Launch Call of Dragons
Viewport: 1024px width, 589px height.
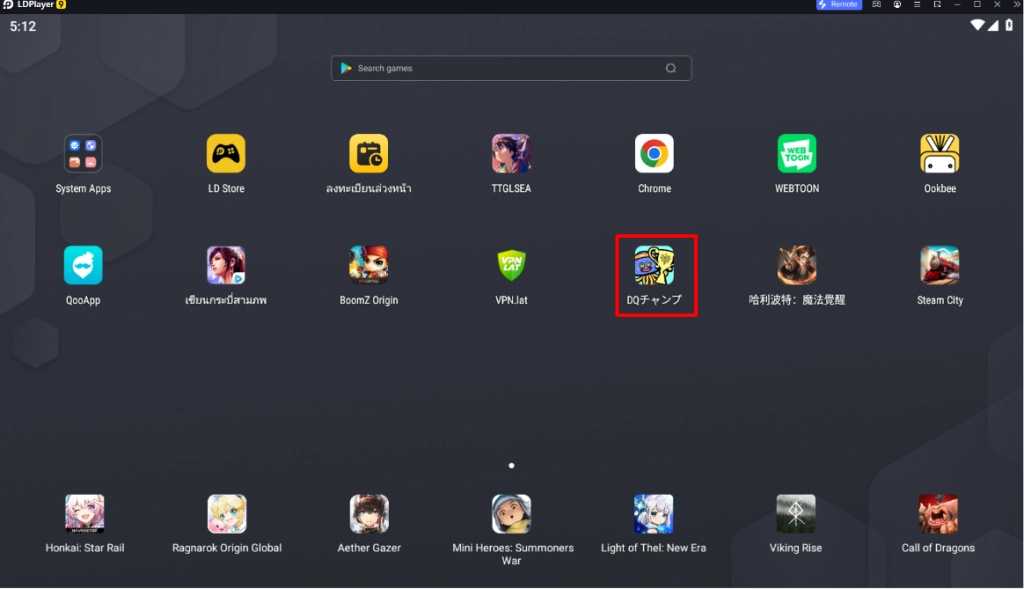(x=938, y=514)
